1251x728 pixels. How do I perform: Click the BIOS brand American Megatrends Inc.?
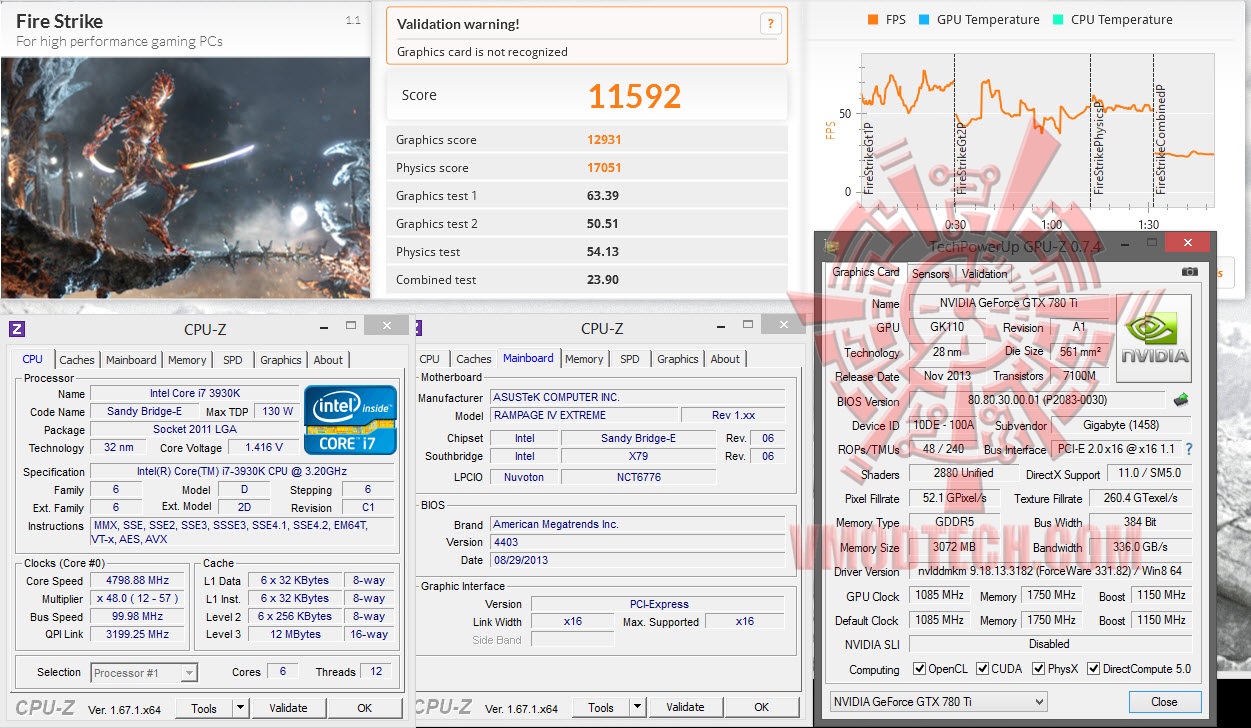[637, 524]
